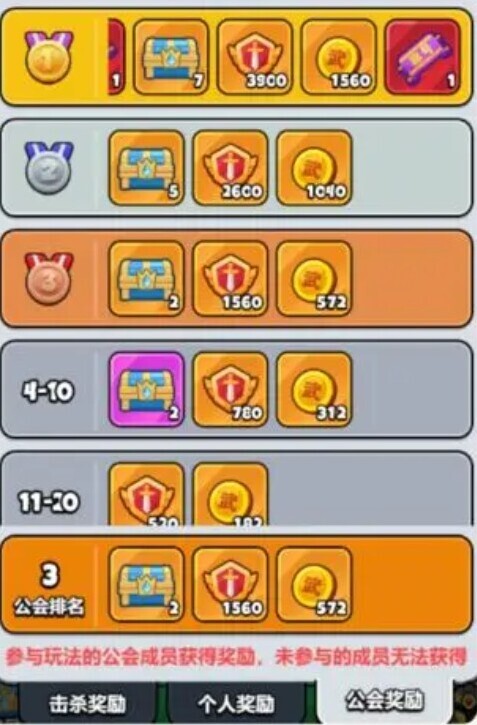Select the 1560 shield badge in bronze medal row
The height and width of the screenshot is (725, 477).
point(230,278)
